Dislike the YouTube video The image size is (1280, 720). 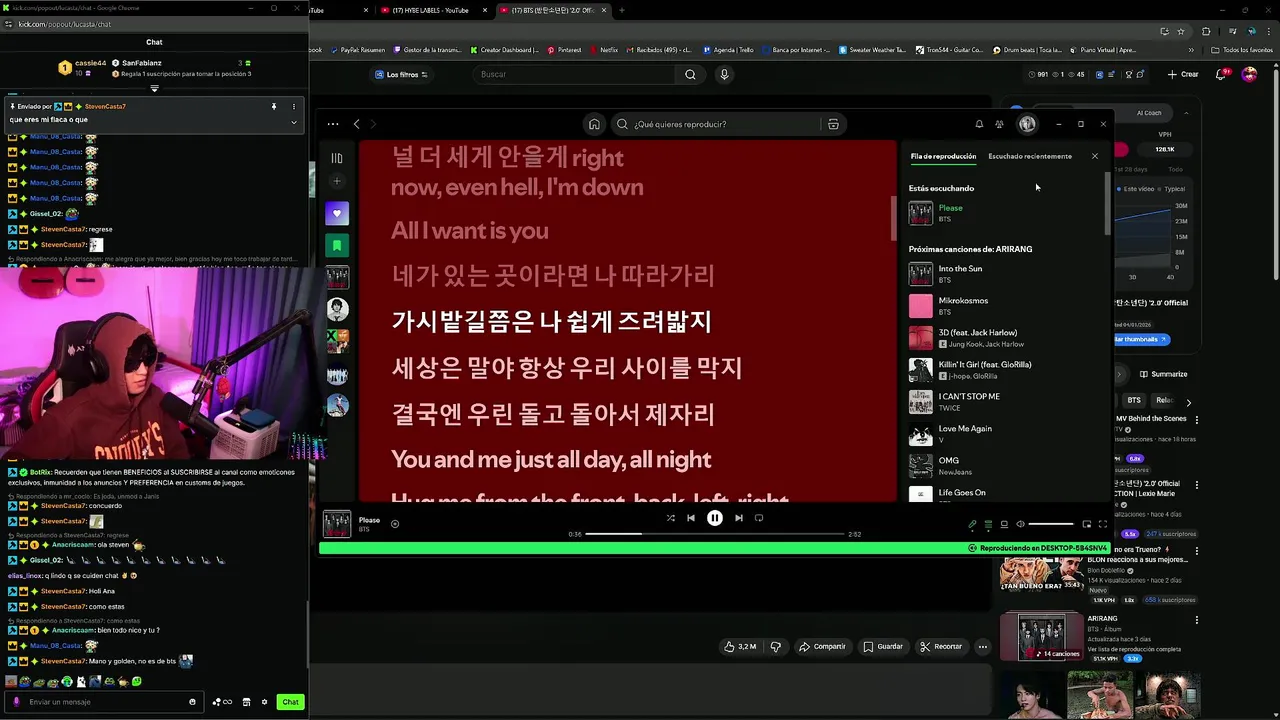[776, 646]
